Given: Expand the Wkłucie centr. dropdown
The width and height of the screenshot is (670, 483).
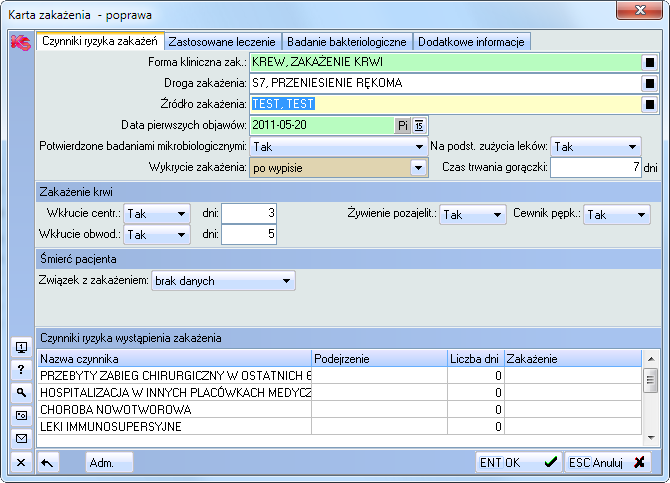Looking at the screenshot, I should pyautogui.click(x=181, y=213).
